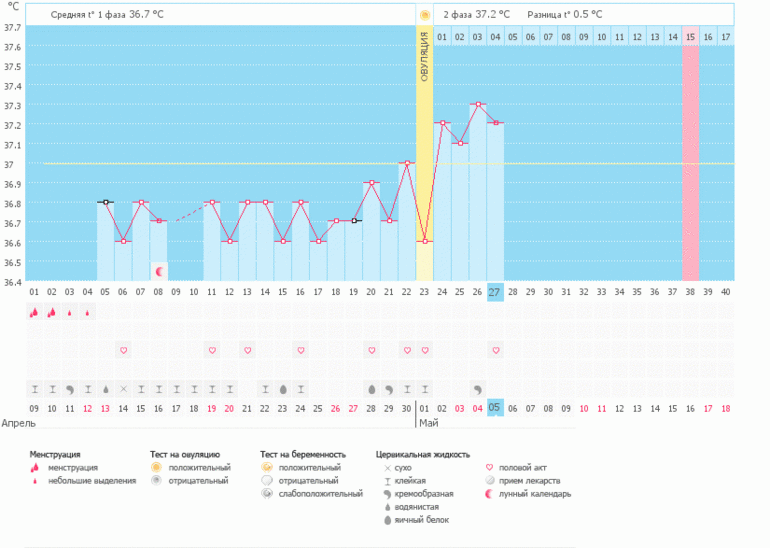Click the menstruation drops icon on day 01

point(34,312)
